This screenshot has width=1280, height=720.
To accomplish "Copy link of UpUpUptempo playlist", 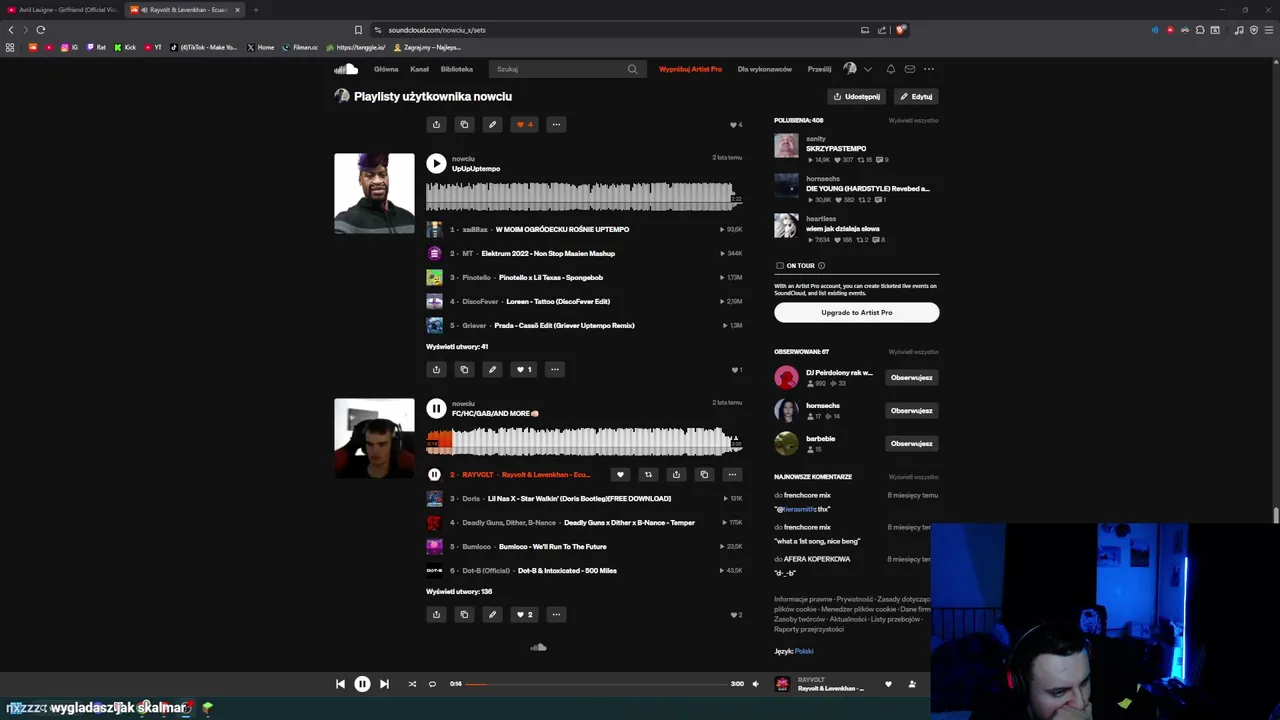I will click(464, 369).
